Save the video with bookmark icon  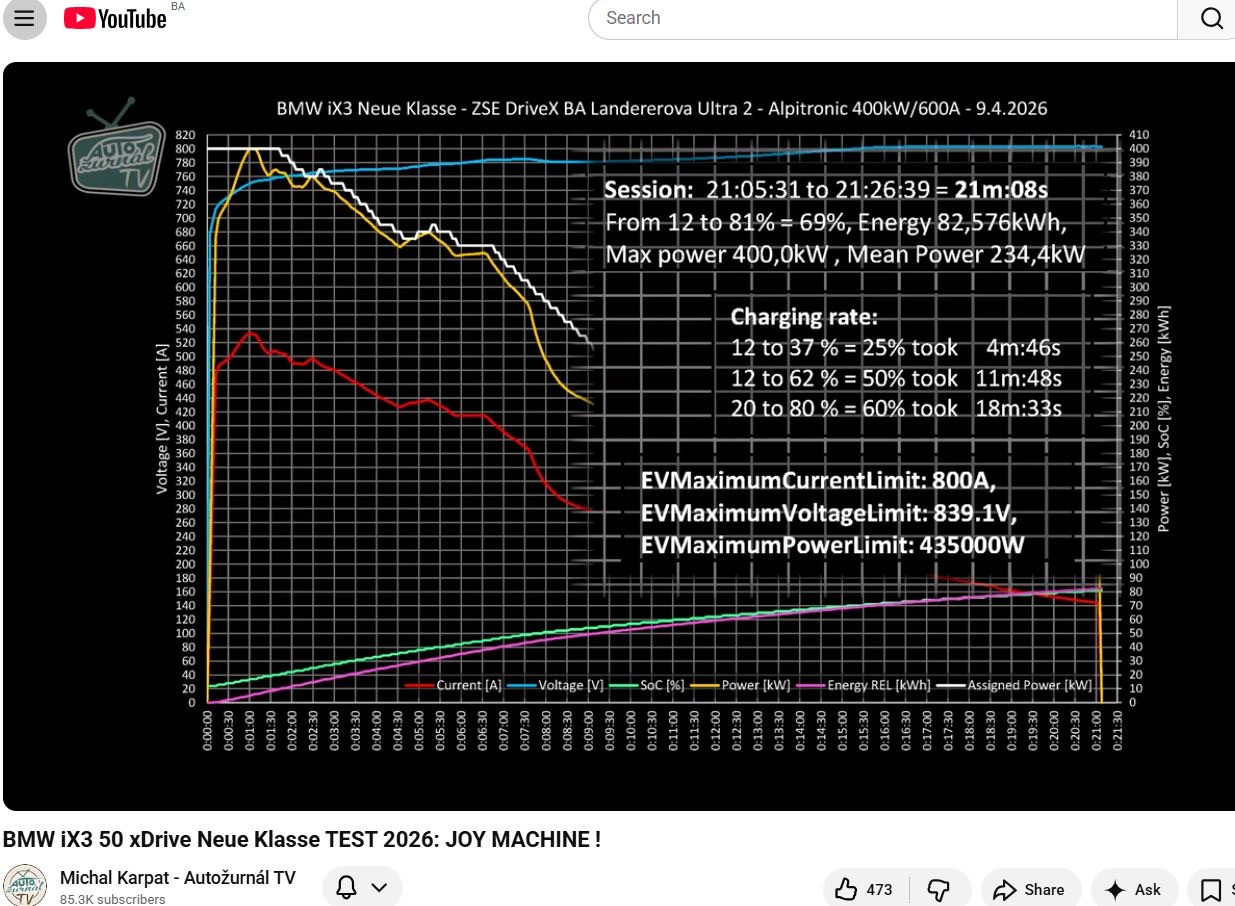(1211, 889)
